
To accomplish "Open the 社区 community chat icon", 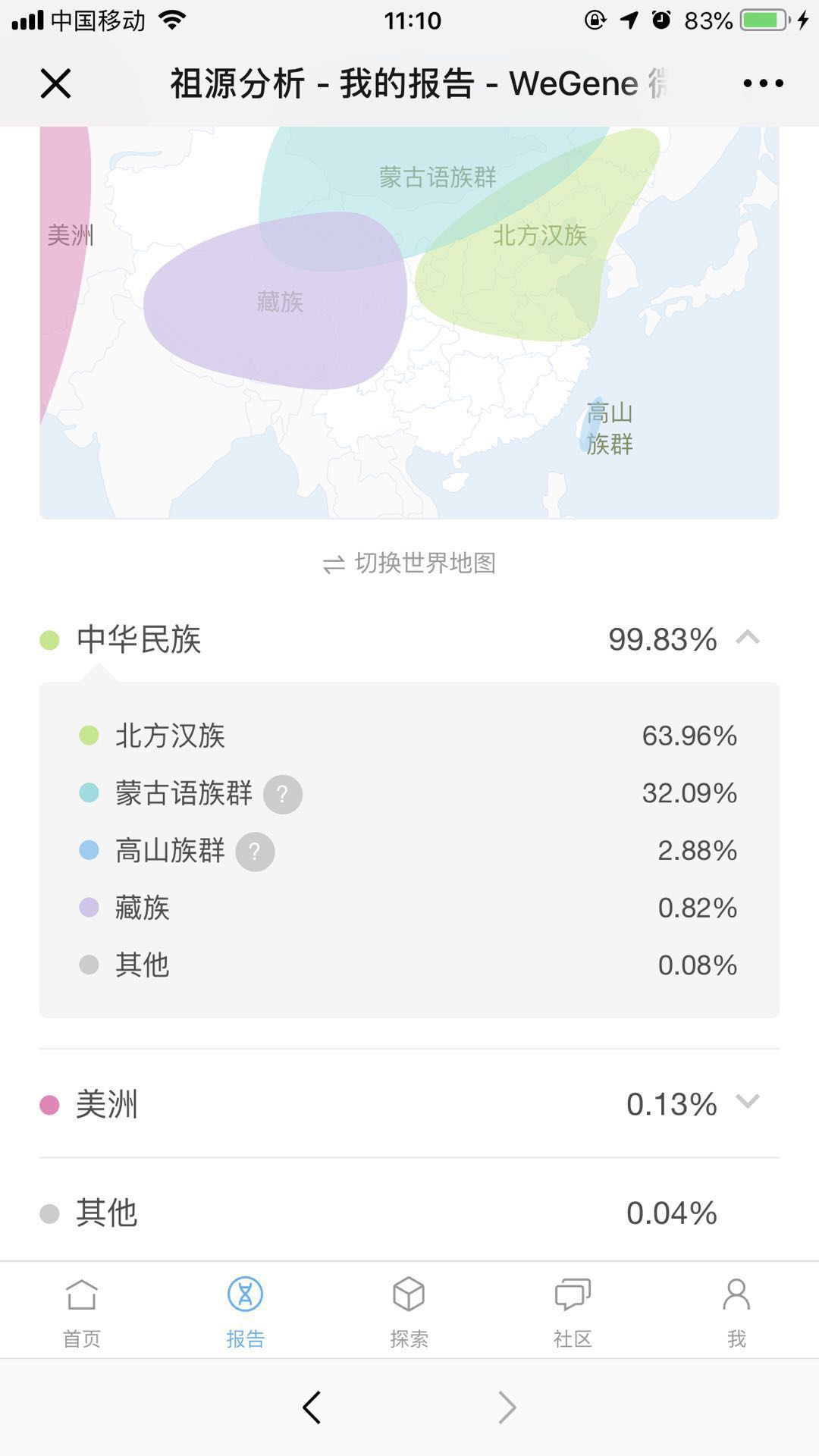I will click(573, 1294).
